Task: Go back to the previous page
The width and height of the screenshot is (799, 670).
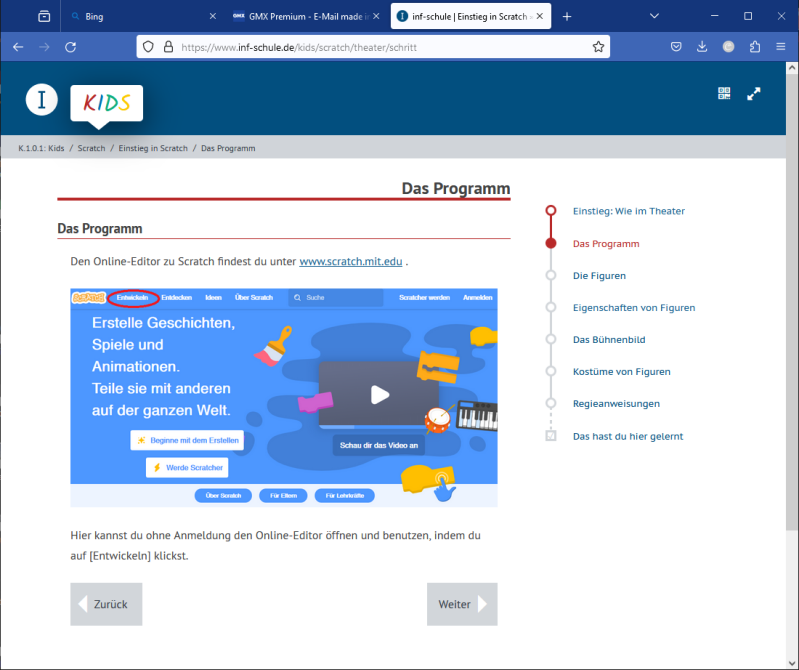Action: pyautogui.click(x=18, y=47)
